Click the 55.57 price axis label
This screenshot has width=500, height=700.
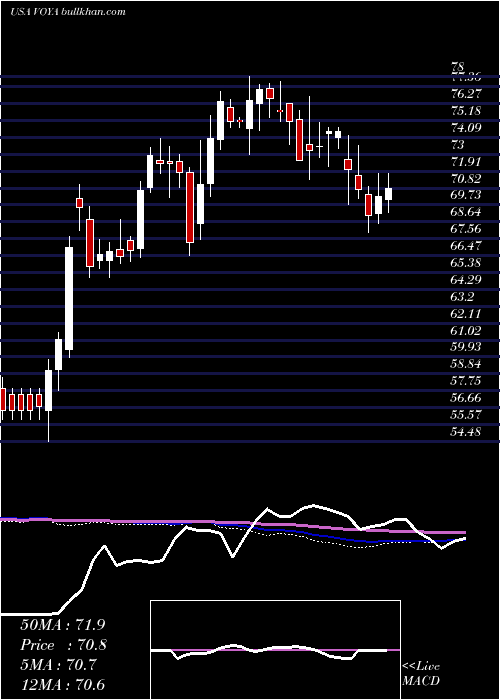(x=467, y=415)
